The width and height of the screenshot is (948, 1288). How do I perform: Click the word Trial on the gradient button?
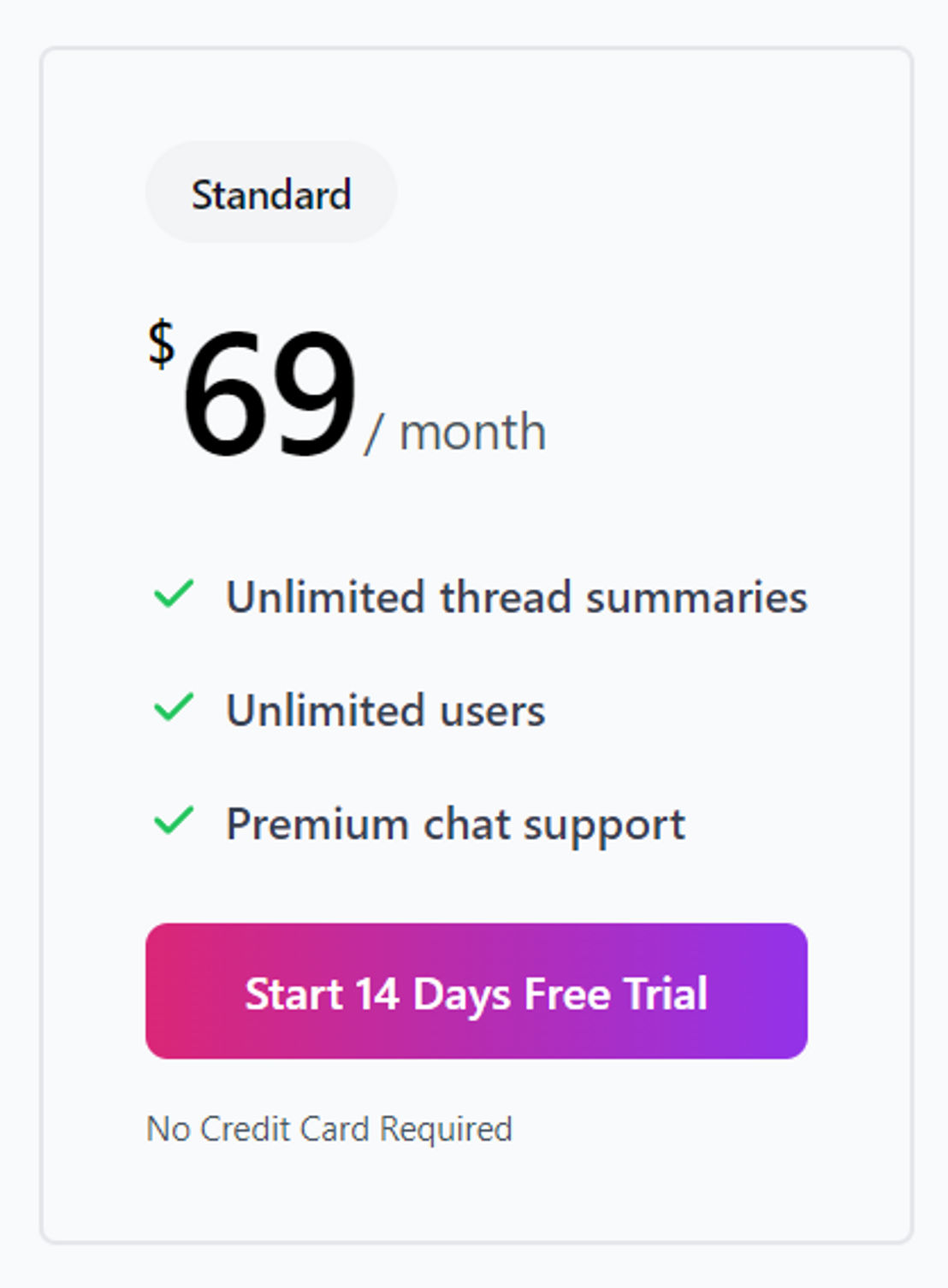(666, 993)
